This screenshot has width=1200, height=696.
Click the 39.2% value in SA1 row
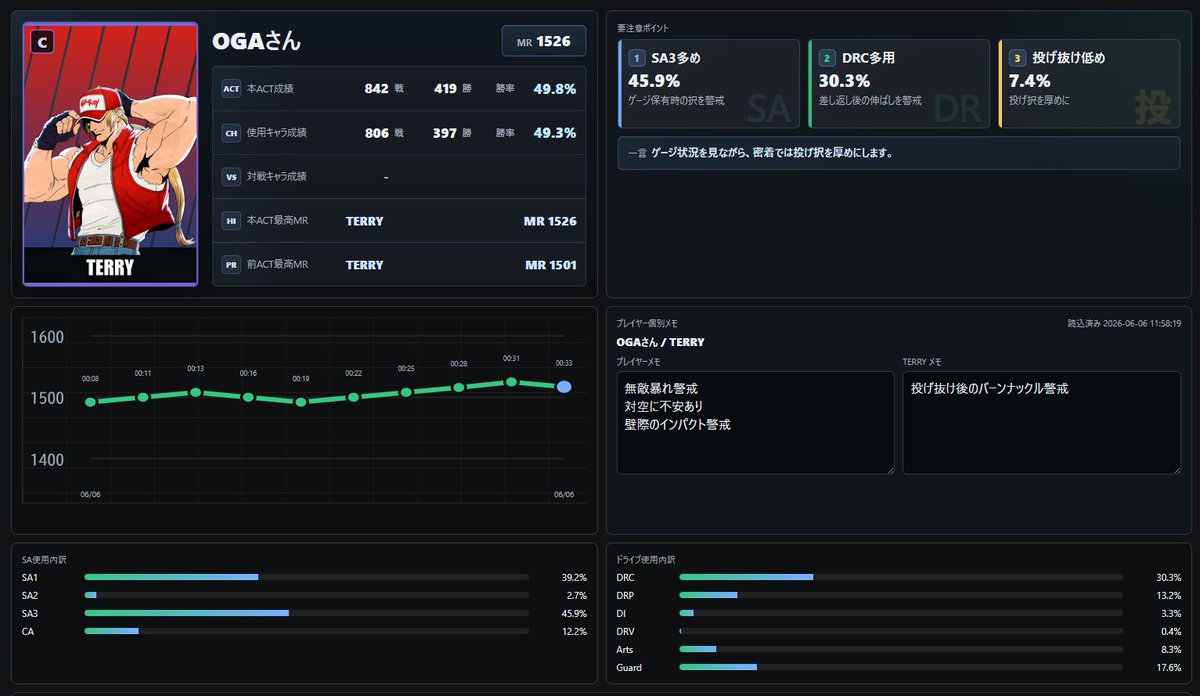(574, 577)
